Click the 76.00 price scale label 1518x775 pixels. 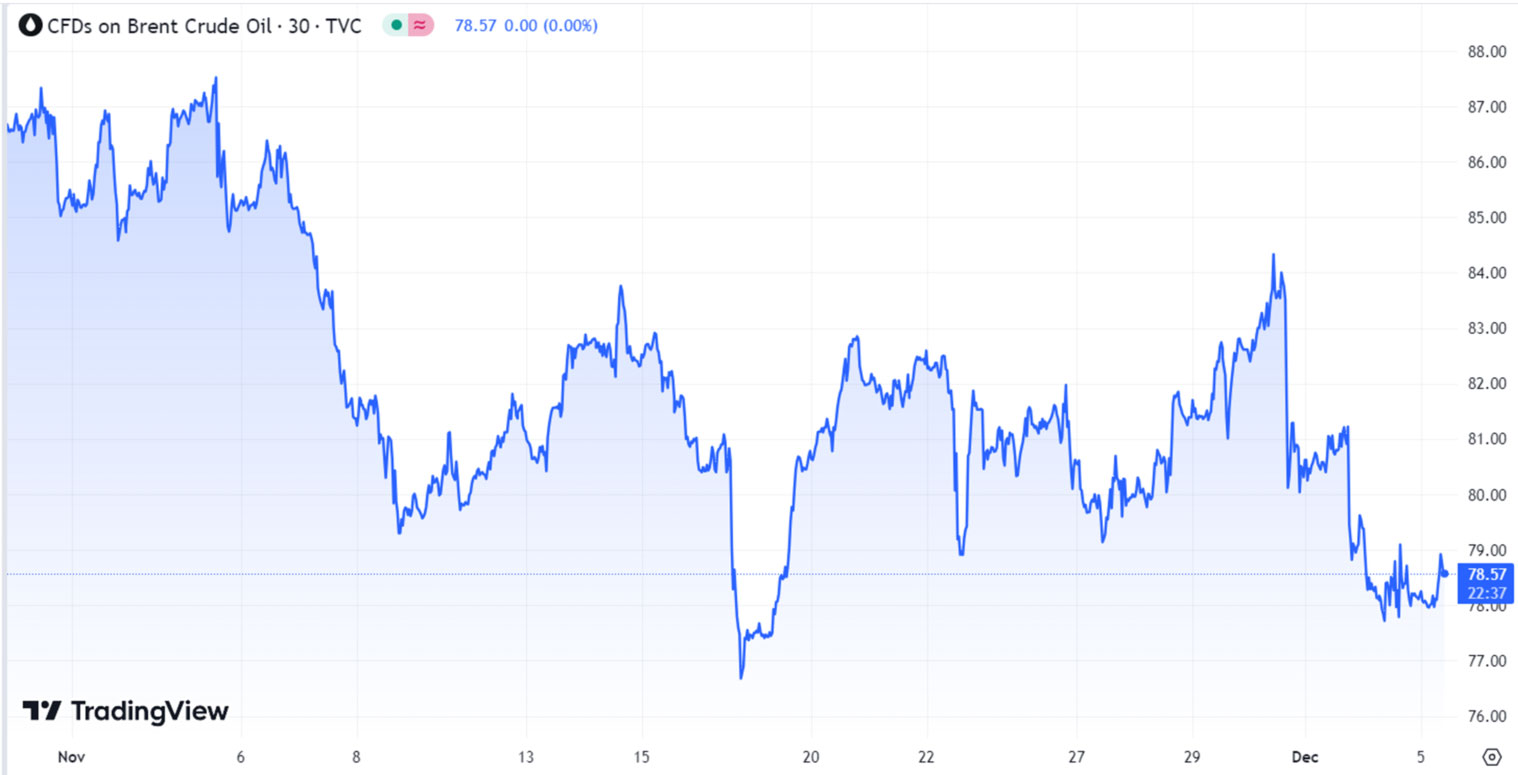[x=1485, y=716]
